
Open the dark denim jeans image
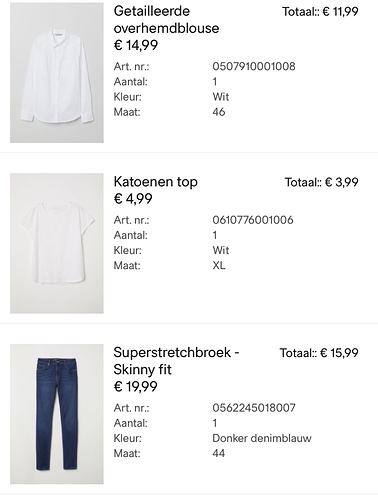pyautogui.click(x=57, y=414)
